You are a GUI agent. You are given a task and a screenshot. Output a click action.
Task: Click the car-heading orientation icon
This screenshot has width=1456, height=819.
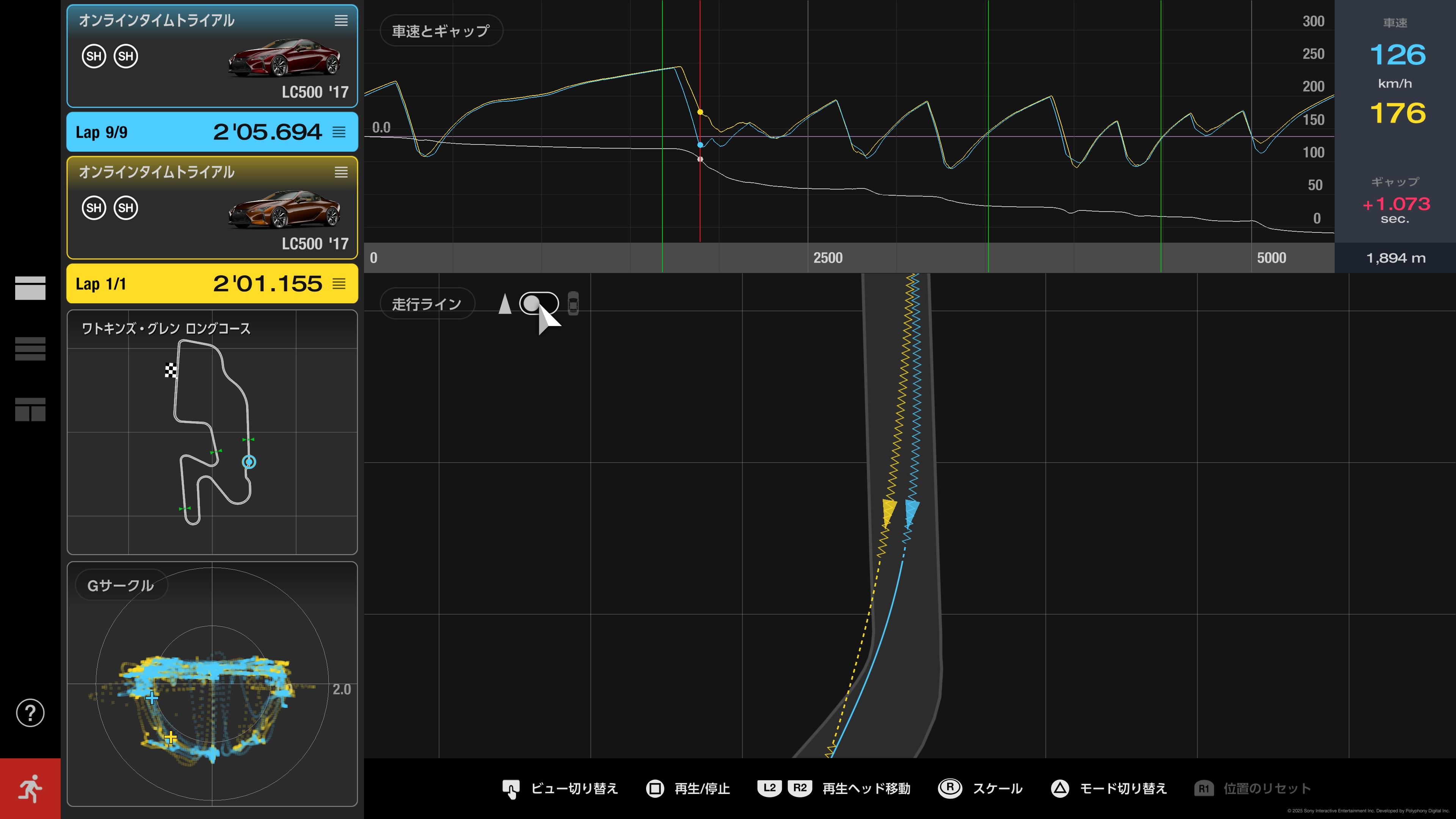(x=573, y=303)
